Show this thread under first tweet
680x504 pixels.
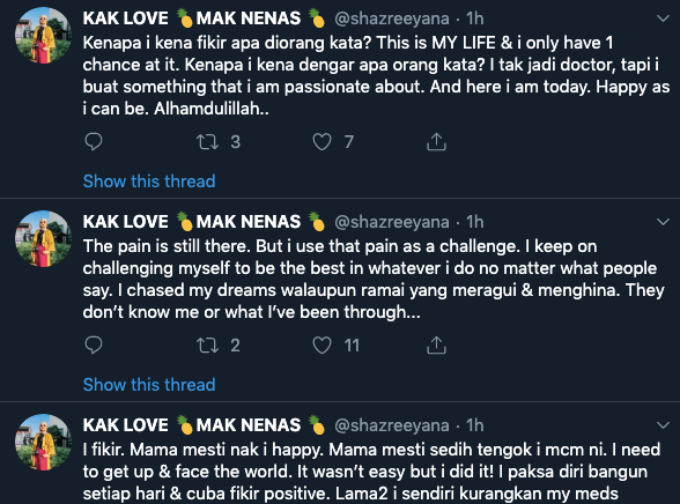click(149, 181)
